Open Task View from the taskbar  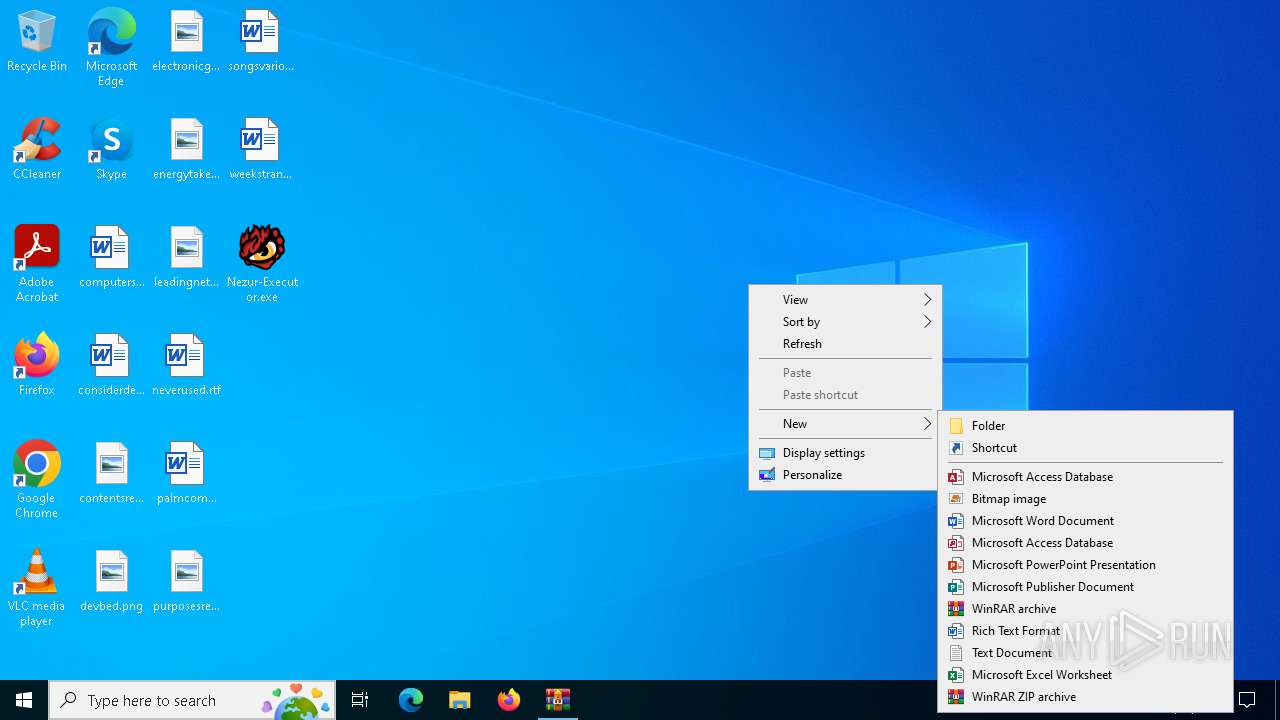(360, 700)
